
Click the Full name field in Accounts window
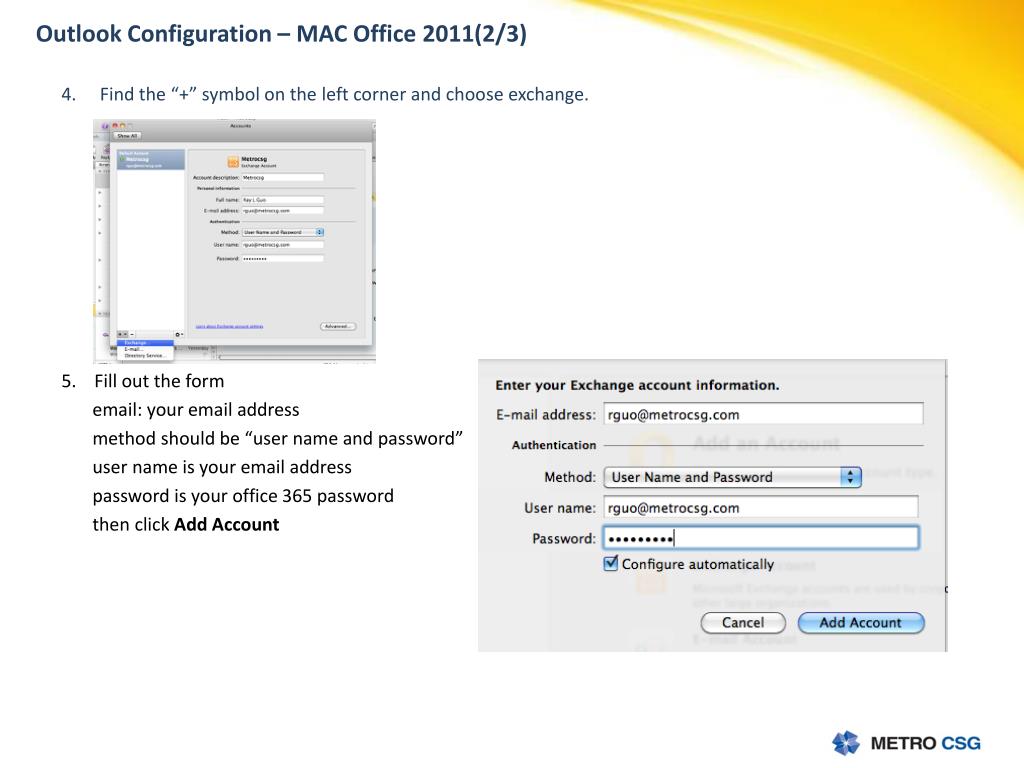tap(283, 200)
